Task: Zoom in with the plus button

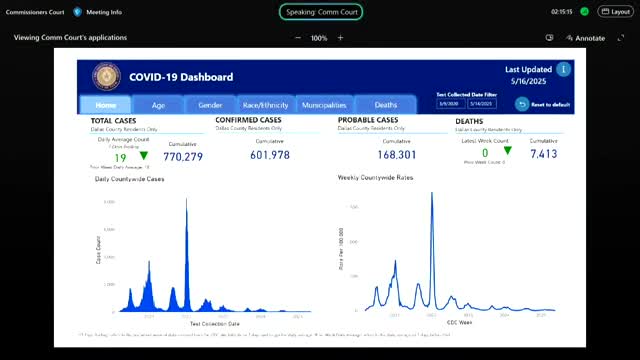Action: (x=340, y=38)
